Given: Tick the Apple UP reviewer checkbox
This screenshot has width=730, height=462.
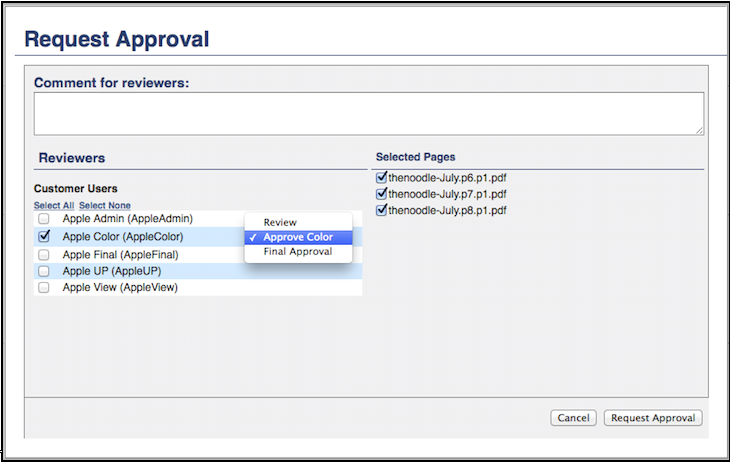Looking at the screenshot, I should (x=44, y=271).
